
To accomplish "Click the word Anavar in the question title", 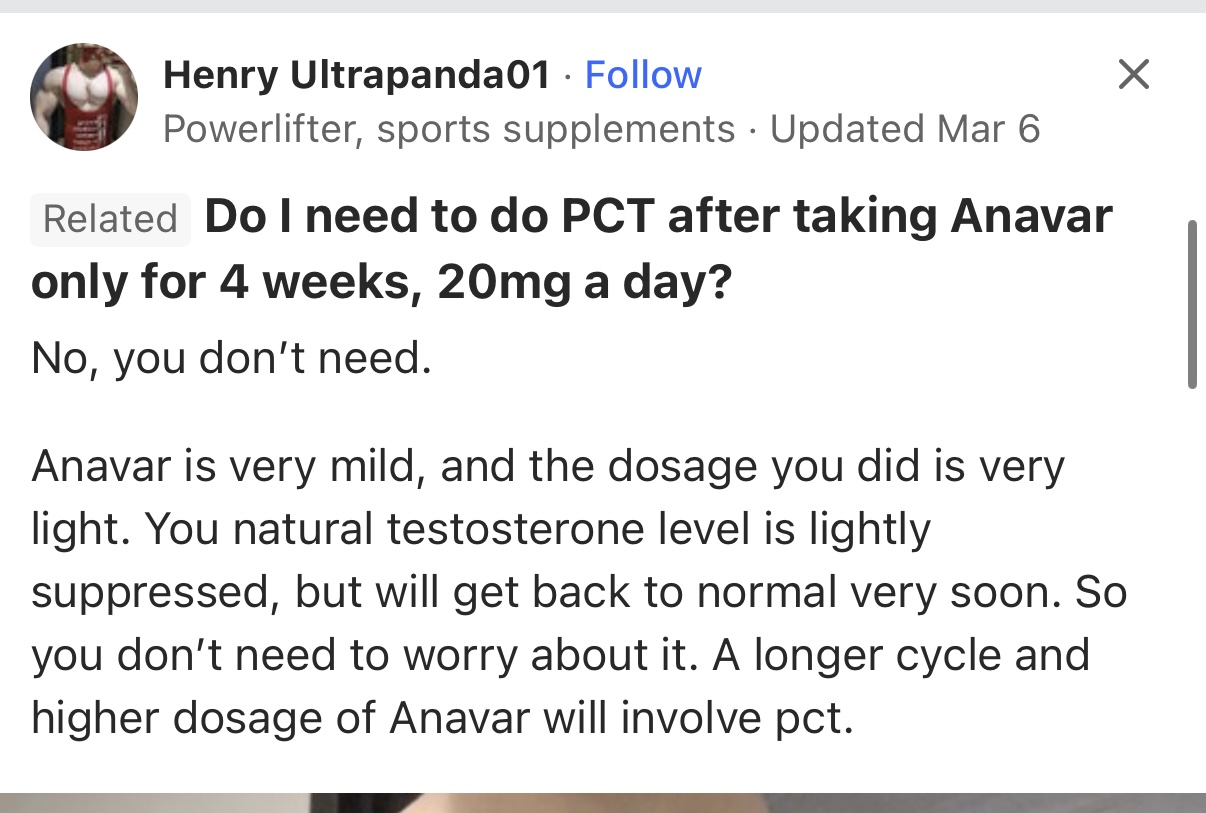I will [1031, 217].
